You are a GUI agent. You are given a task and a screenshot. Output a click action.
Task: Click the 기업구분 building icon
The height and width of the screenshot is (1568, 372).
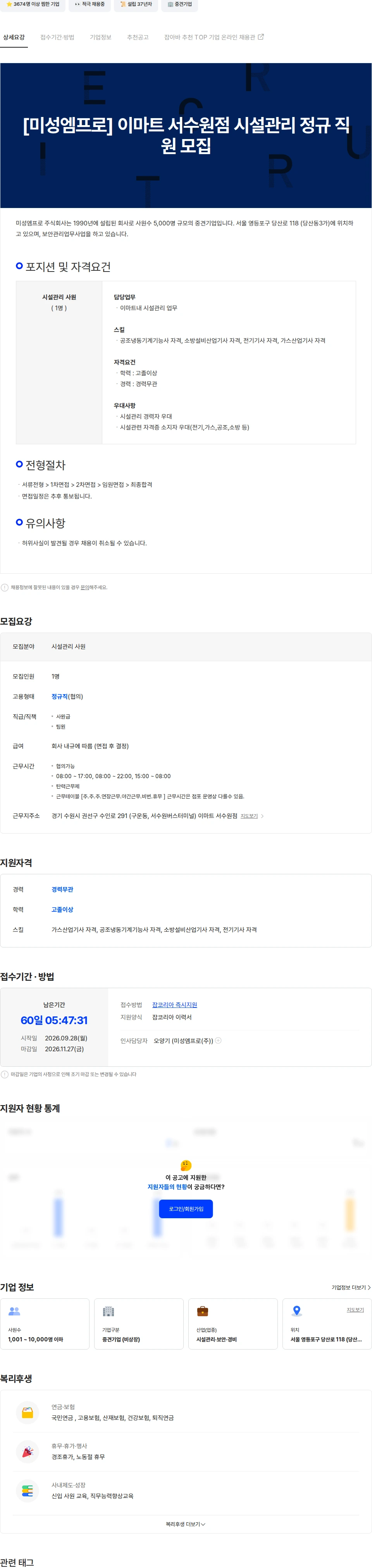point(108,1311)
